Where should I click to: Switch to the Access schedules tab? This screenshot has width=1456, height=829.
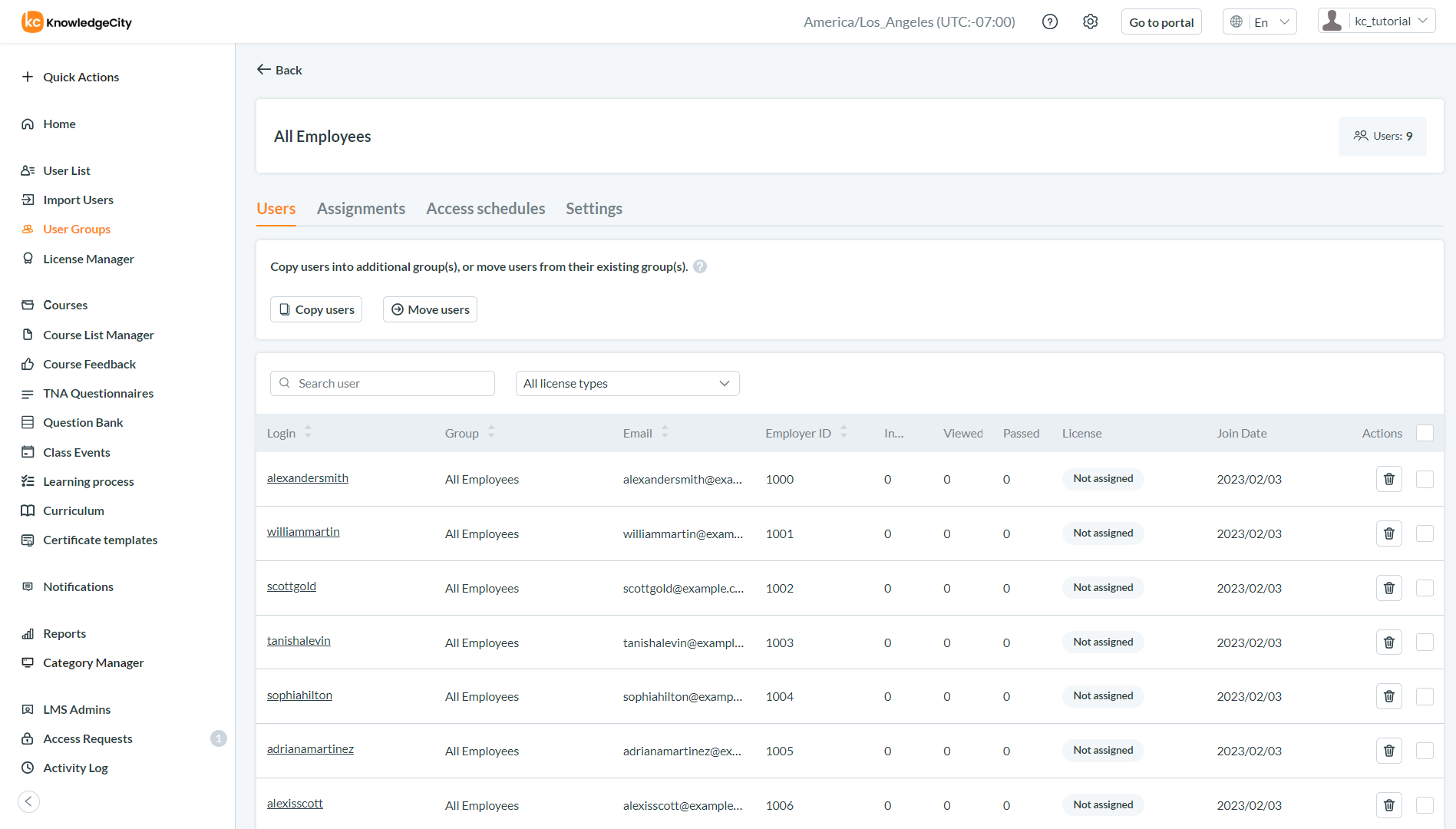tap(485, 209)
